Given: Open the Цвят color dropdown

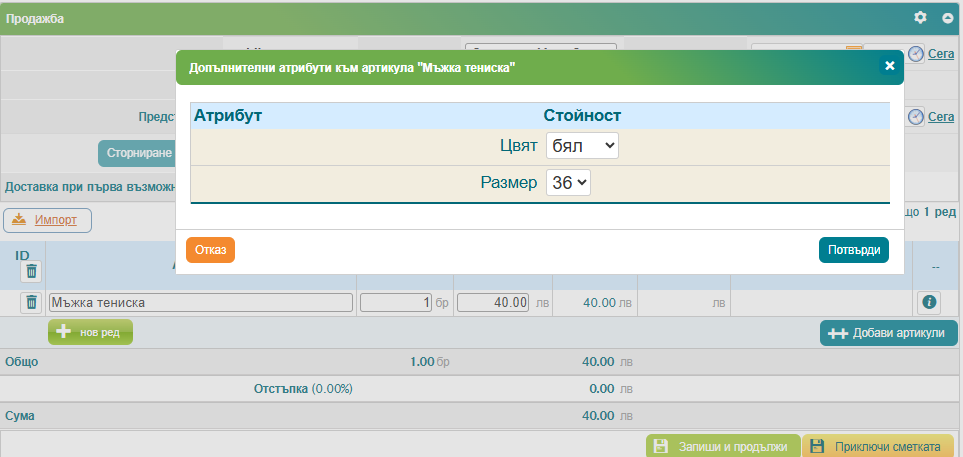Looking at the screenshot, I should pyautogui.click(x=582, y=146).
